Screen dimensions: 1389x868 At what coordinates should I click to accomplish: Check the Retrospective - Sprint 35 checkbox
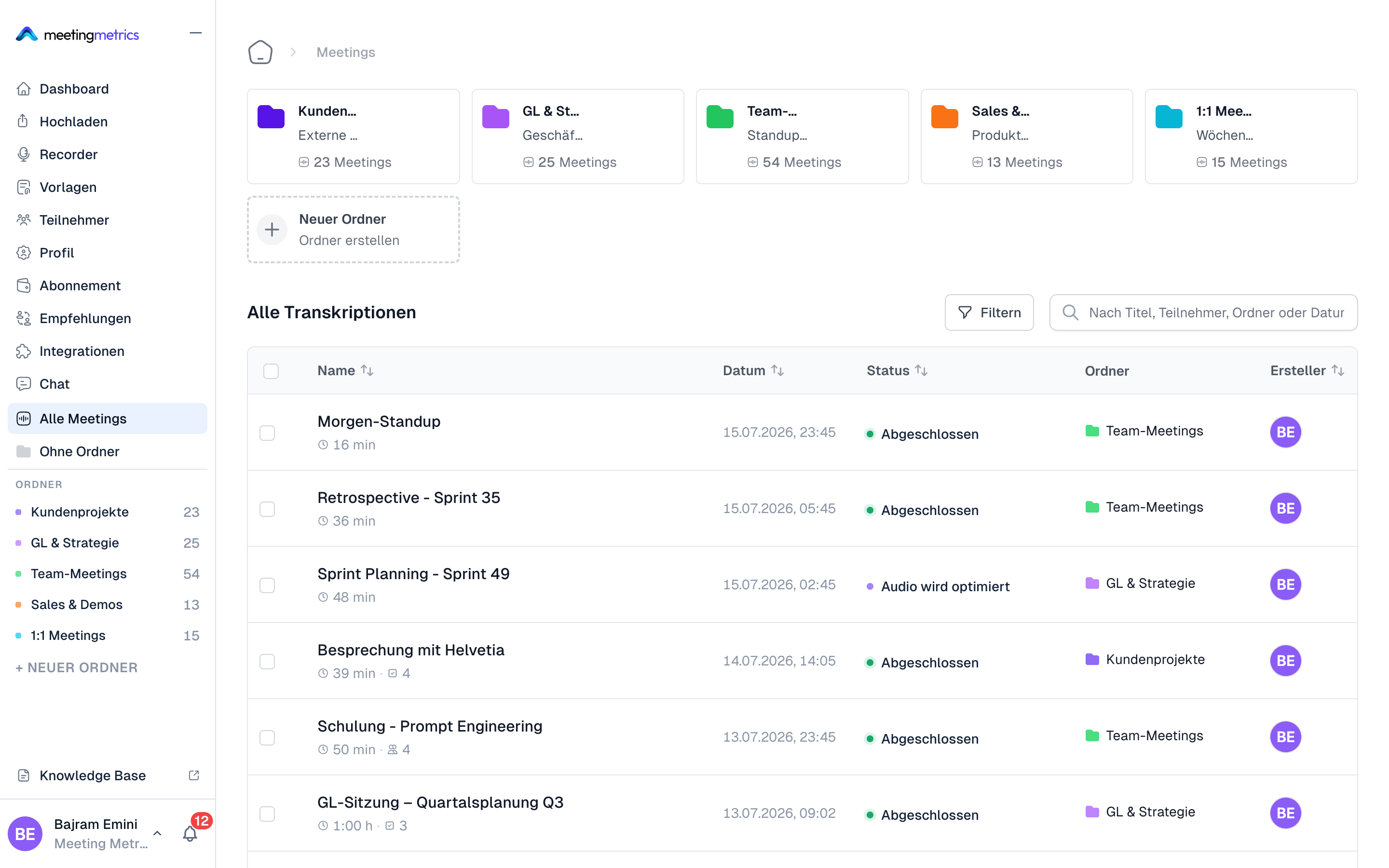click(267, 509)
